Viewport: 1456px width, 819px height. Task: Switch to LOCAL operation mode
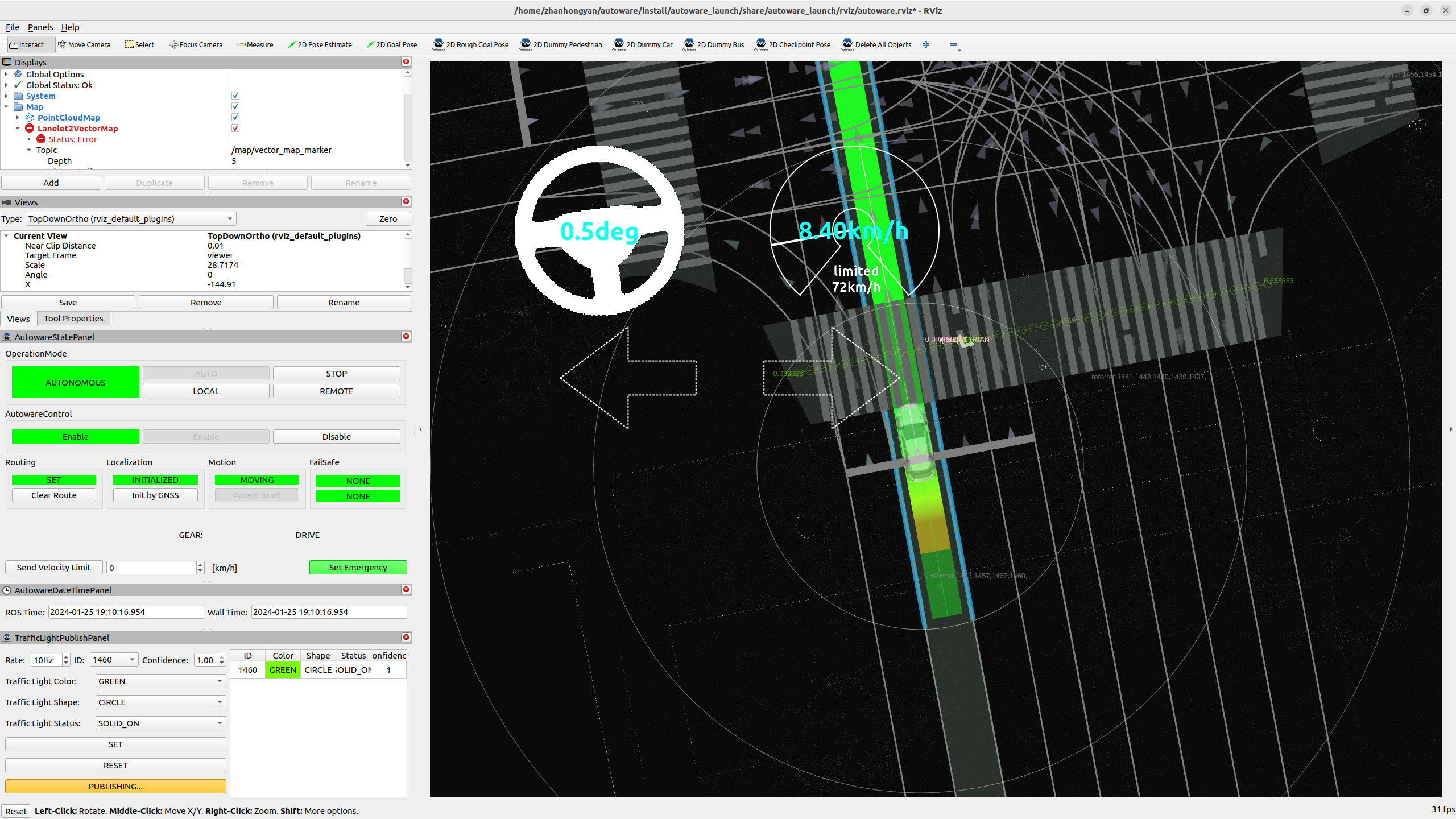pyautogui.click(x=206, y=391)
